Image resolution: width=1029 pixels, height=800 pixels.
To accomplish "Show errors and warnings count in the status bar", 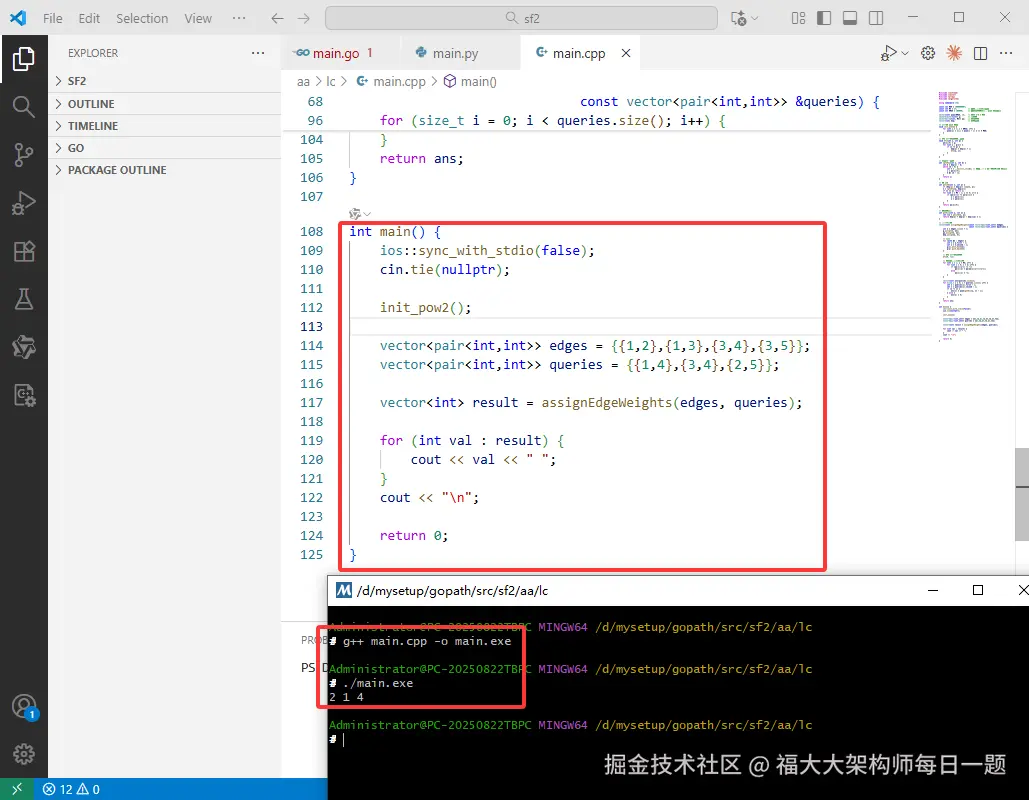I will tap(71, 789).
